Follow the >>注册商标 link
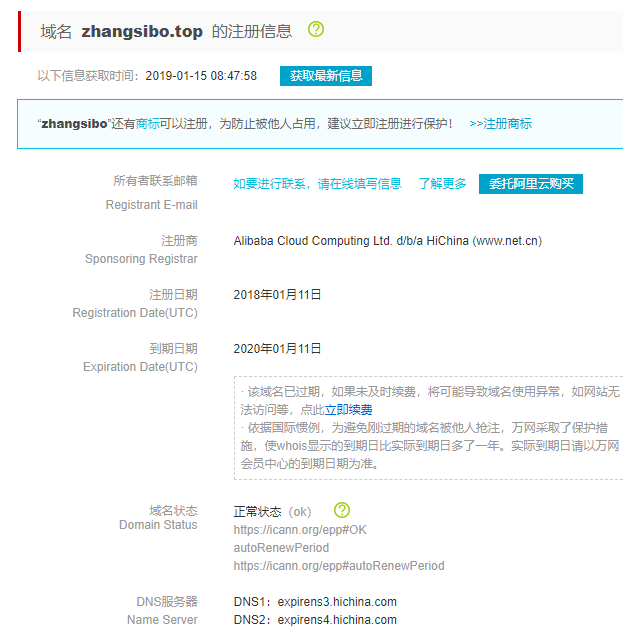This screenshot has width=623, height=637. tap(500, 124)
